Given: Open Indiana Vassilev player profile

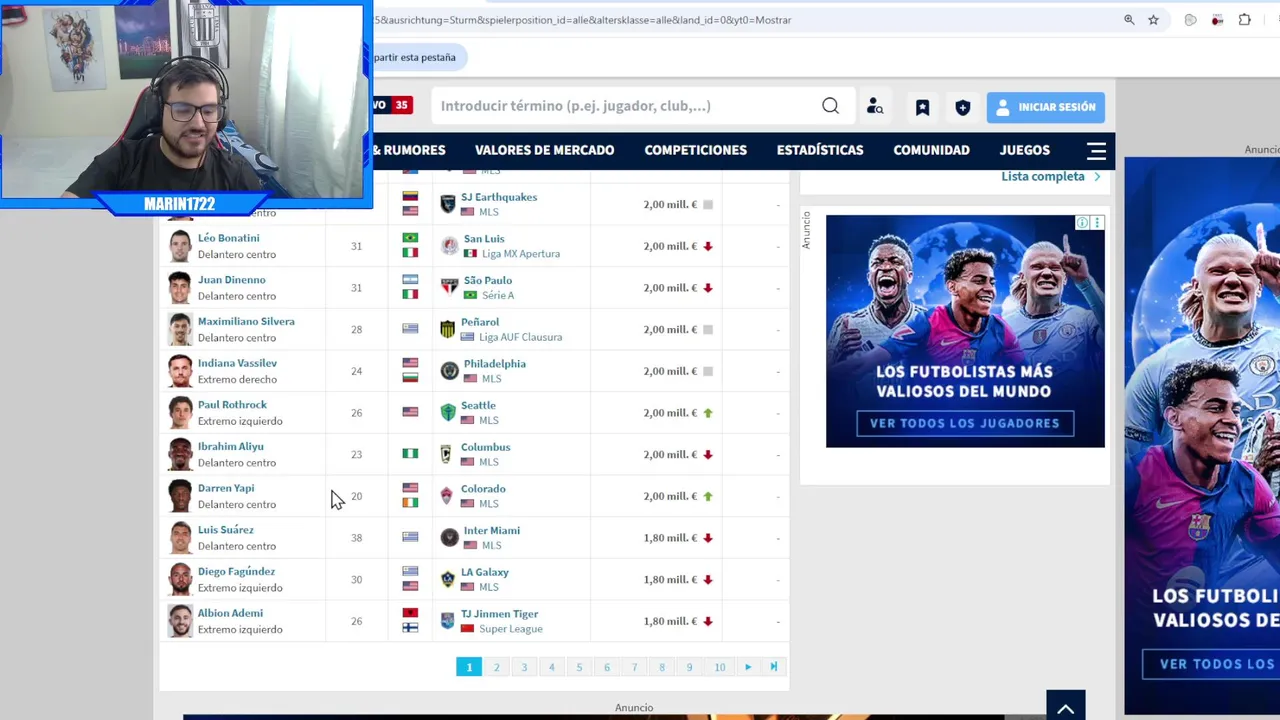Looking at the screenshot, I should (x=237, y=363).
